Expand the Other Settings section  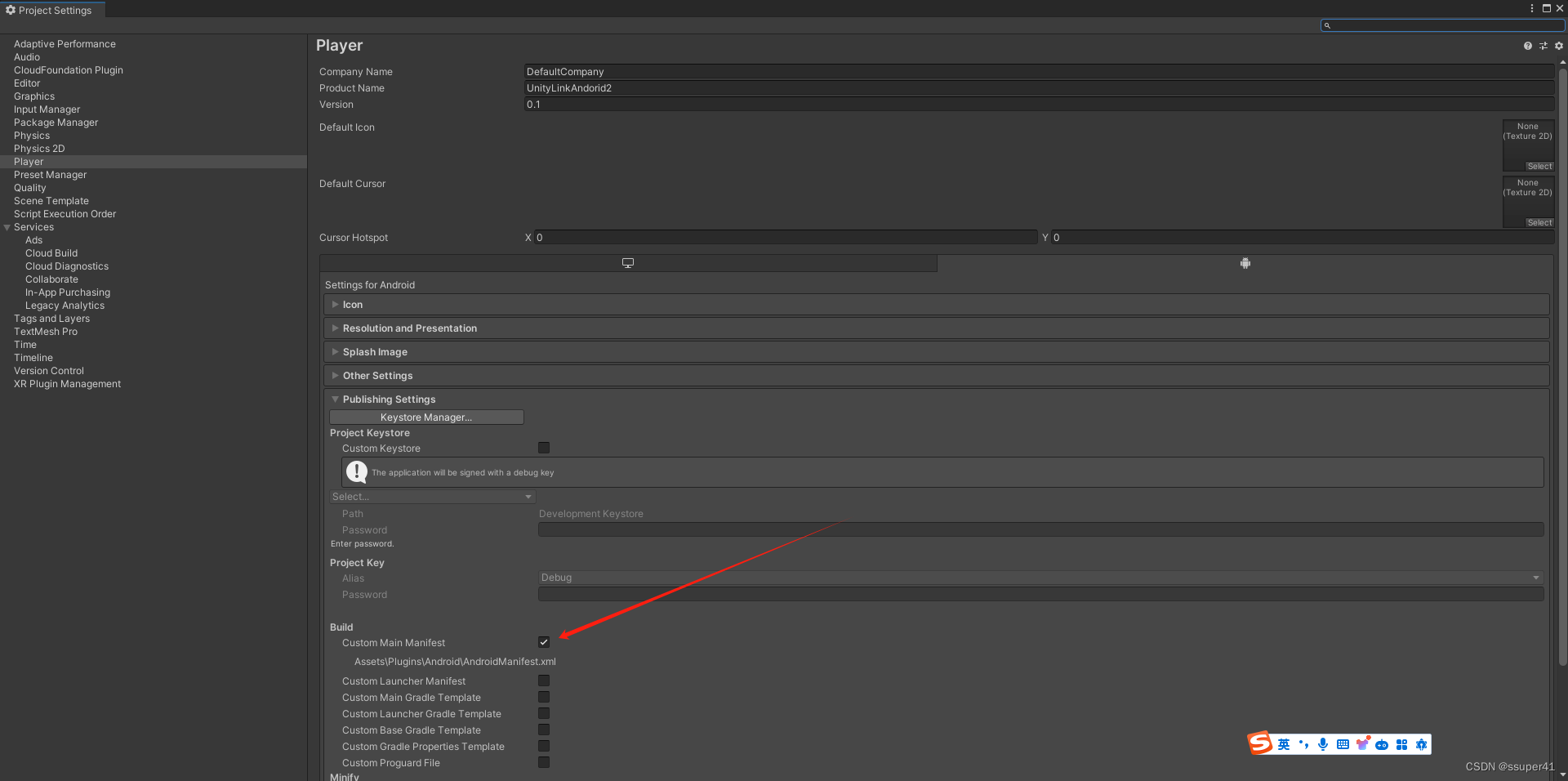[x=937, y=376]
